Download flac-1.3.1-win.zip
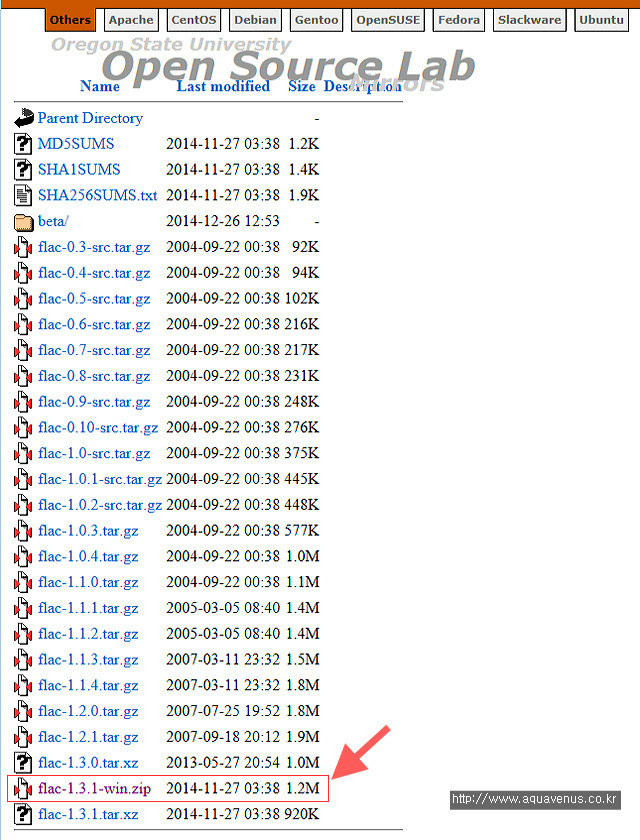Image resolution: width=640 pixels, height=840 pixels. 94,789
